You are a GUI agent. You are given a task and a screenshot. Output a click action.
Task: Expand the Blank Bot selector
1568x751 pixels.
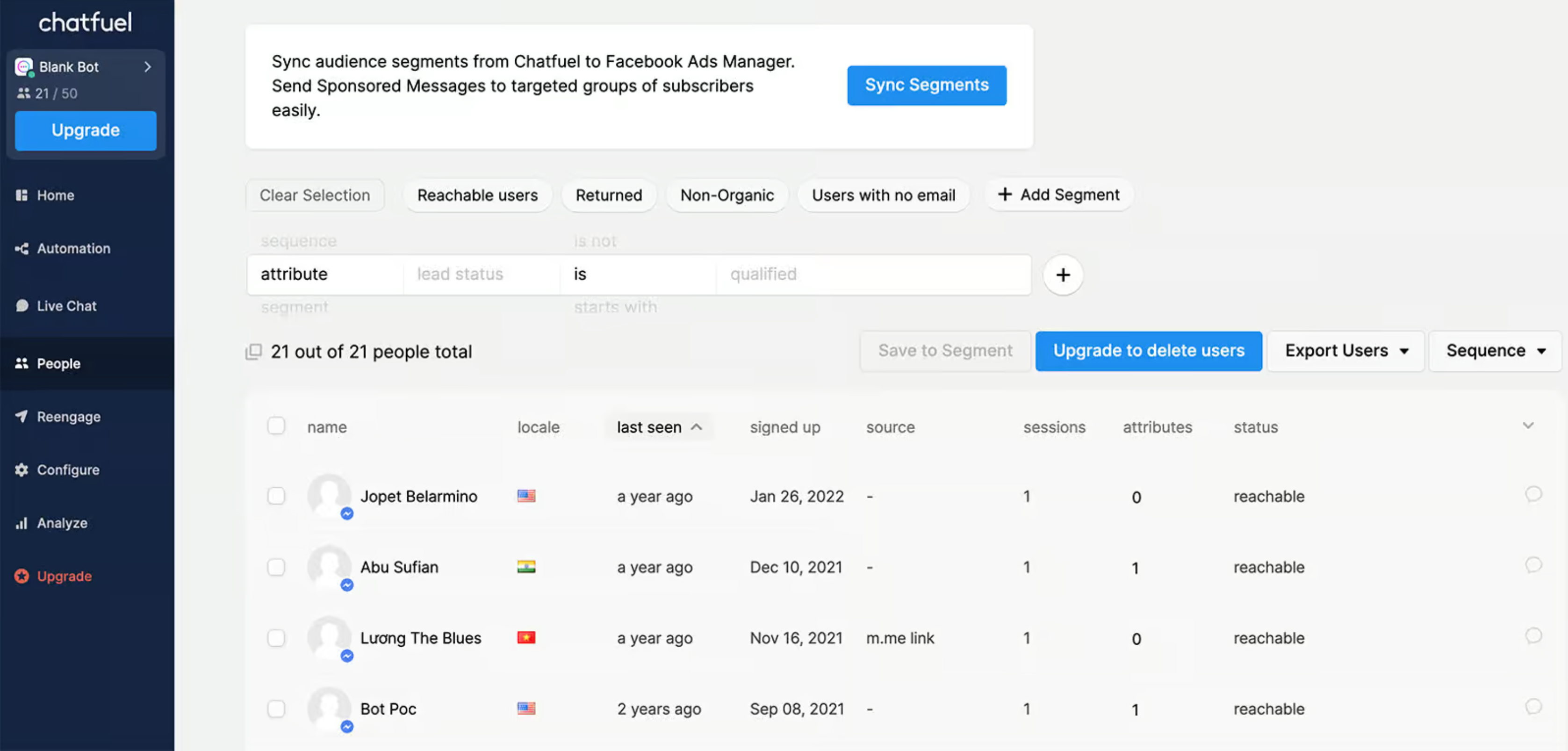148,67
